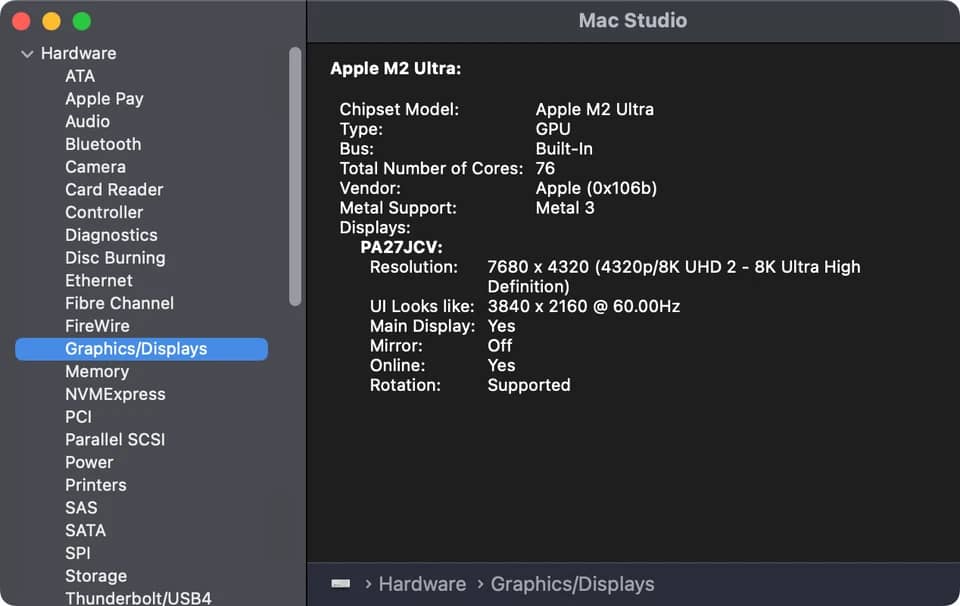Open the ATA hardware entry
Image resolution: width=960 pixels, height=606 pixels.
coord(80,76)
